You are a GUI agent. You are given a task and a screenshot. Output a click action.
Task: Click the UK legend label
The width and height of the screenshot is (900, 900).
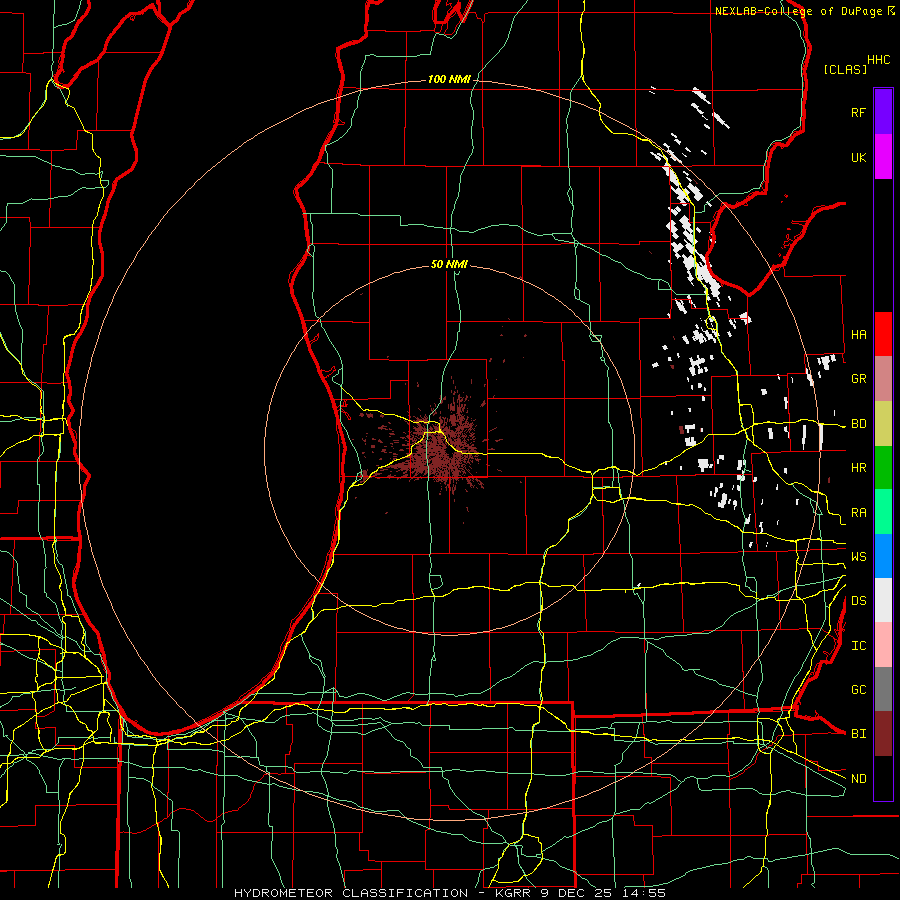click(x=858, y=157)
